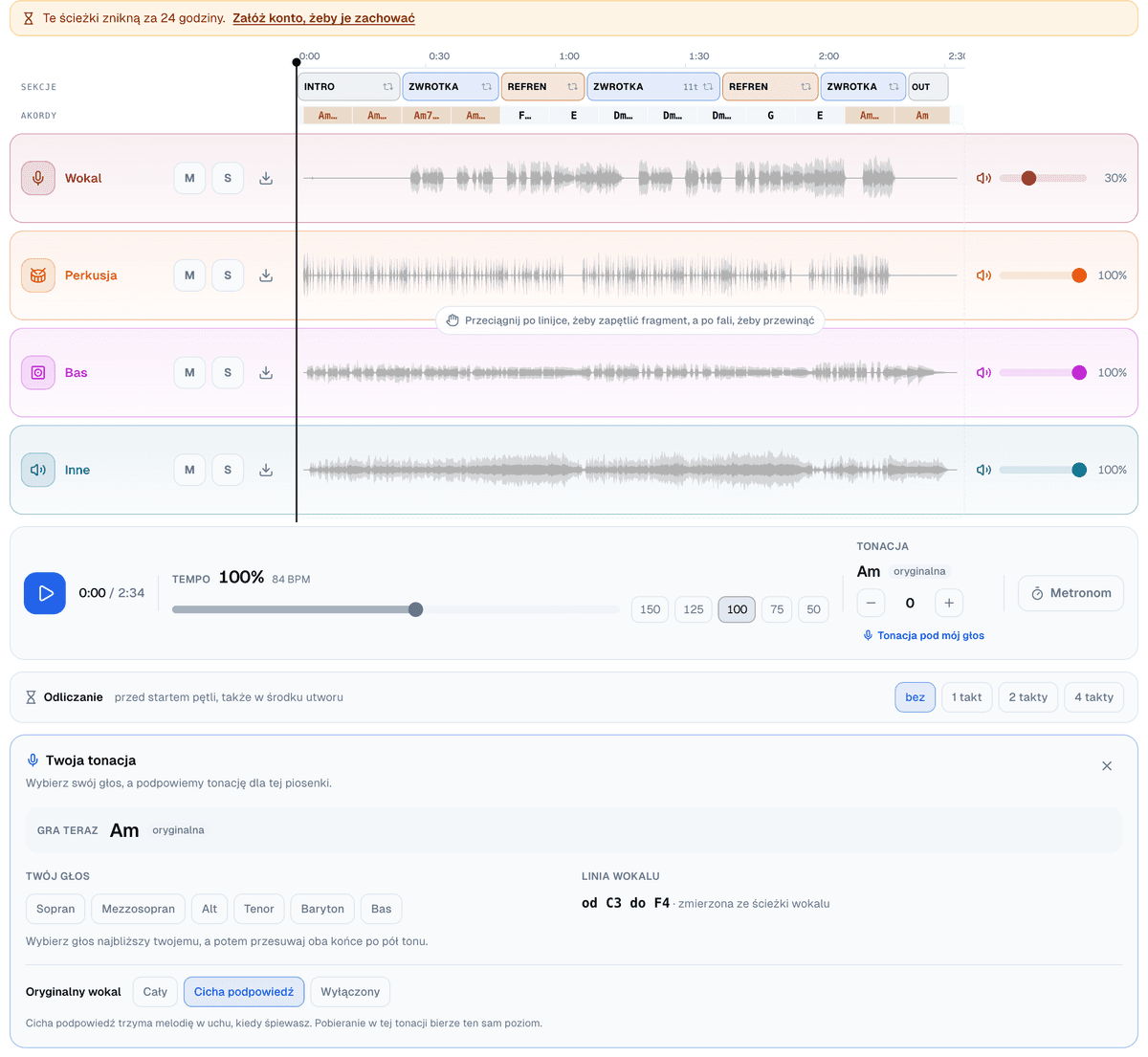Set tempo preset to 150
1148x1057 pixels.
651,609
